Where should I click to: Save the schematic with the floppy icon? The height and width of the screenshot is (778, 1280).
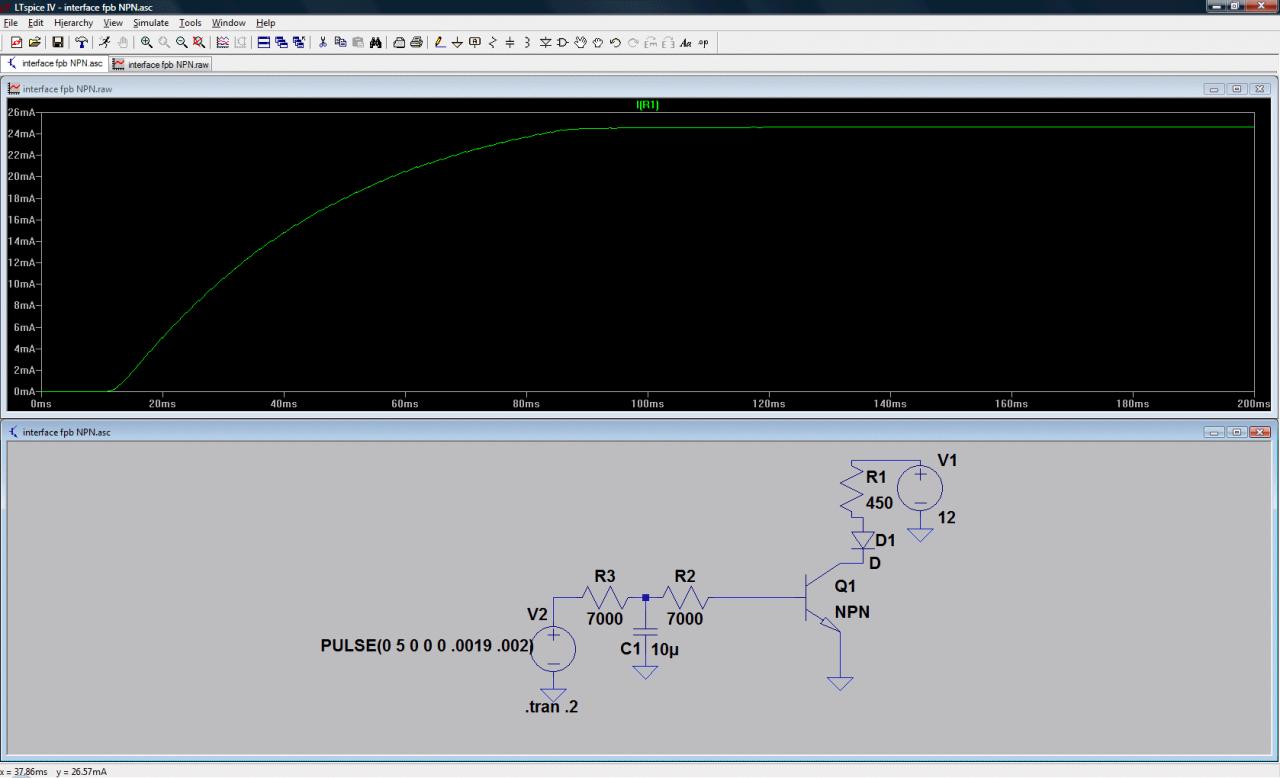[58, 42]
